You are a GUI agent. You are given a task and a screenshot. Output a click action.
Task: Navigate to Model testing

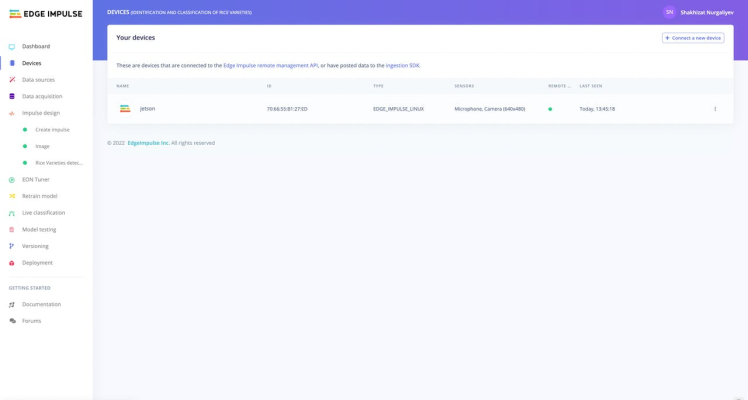[x=39, y=229]
